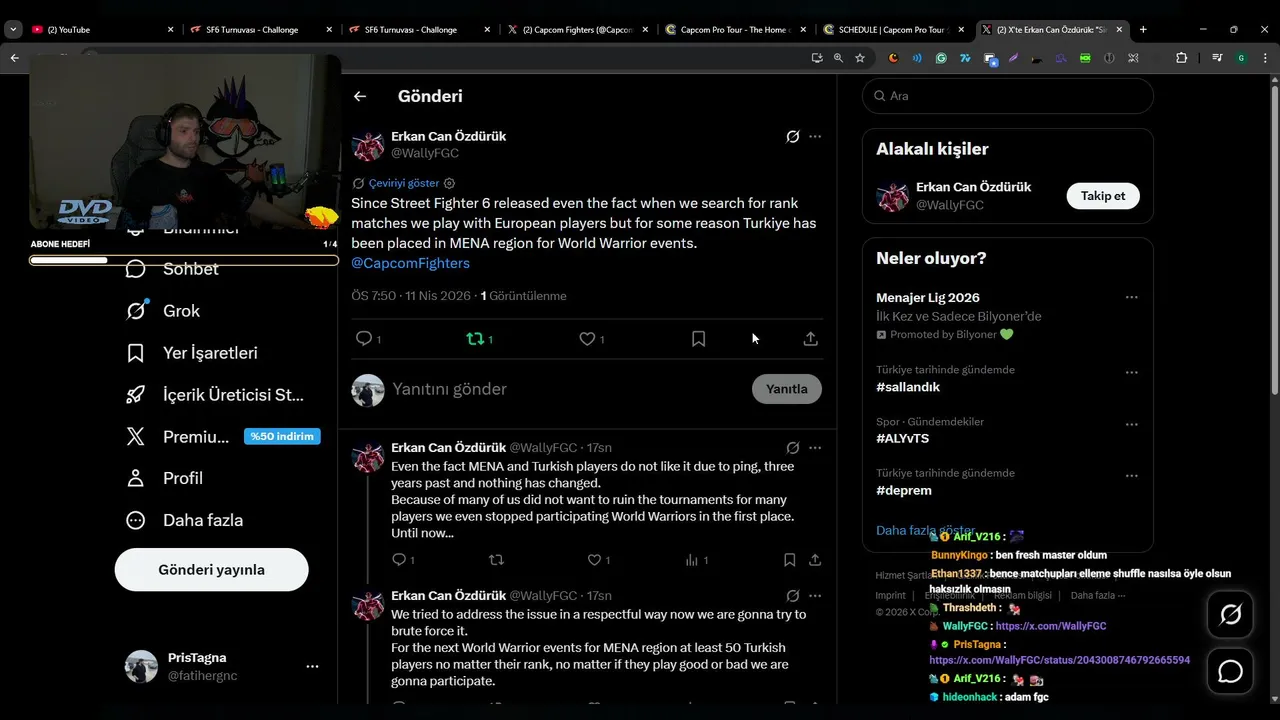Click the Ara search field
This screenshot has width=1280, height=720.
pyautogui.click(x=1007, y=96)
